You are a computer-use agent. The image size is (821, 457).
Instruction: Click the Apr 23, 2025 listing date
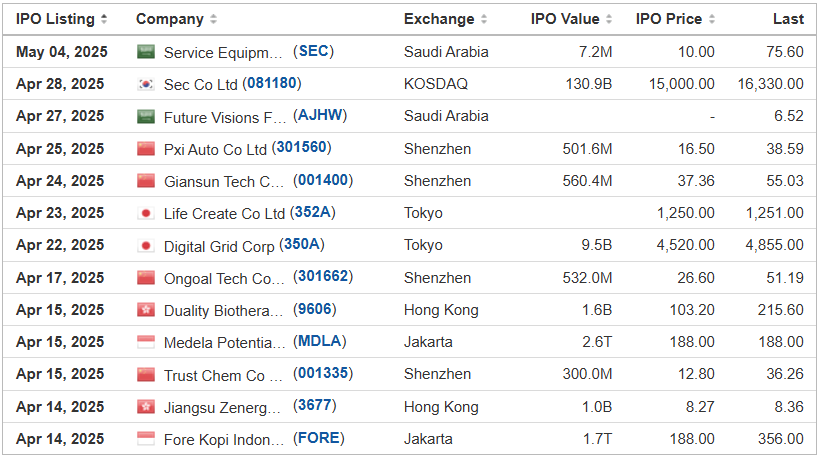(60, 213)
